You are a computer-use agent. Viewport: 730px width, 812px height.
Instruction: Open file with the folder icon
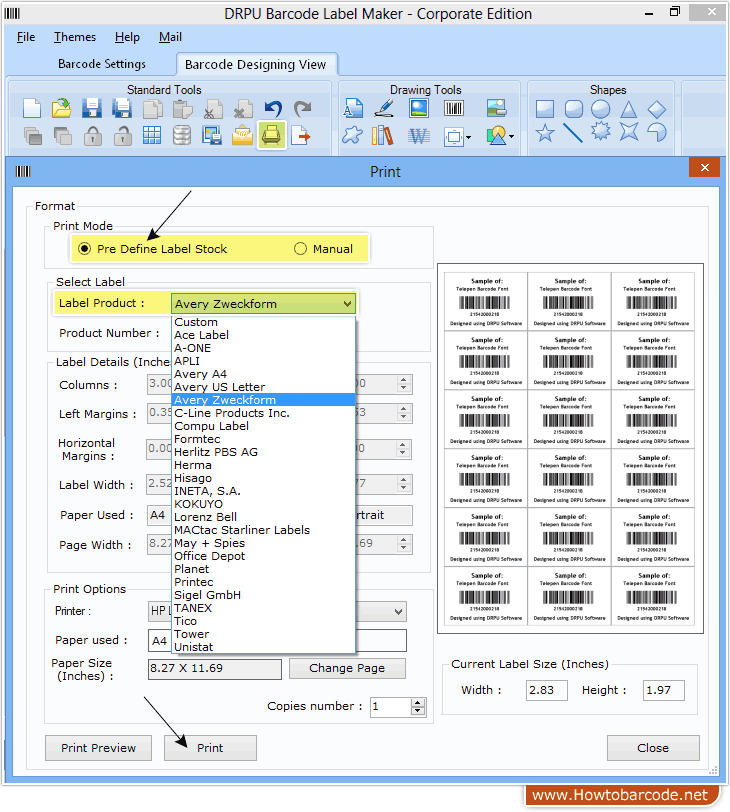point(62,109)
